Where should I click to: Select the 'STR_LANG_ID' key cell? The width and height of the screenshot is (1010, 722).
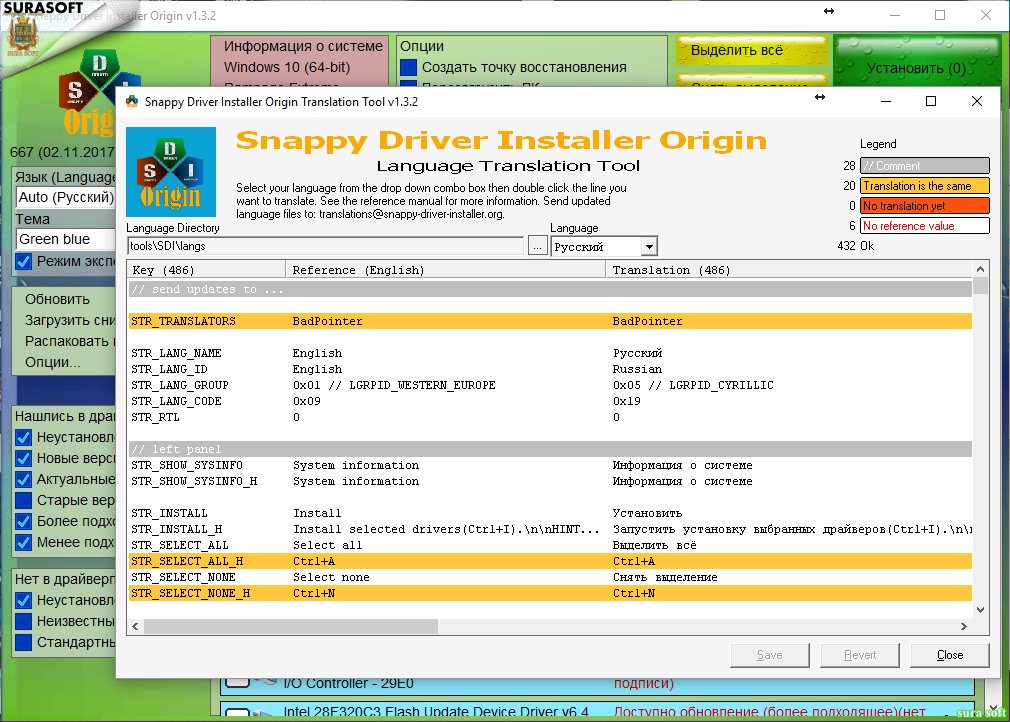pyautogui.click(x=169, y=370)
